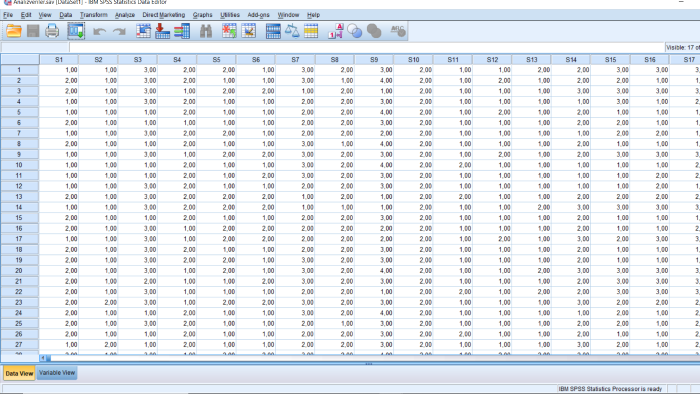
Task: Open the Add-ons menu
Action: pos(258,15)
